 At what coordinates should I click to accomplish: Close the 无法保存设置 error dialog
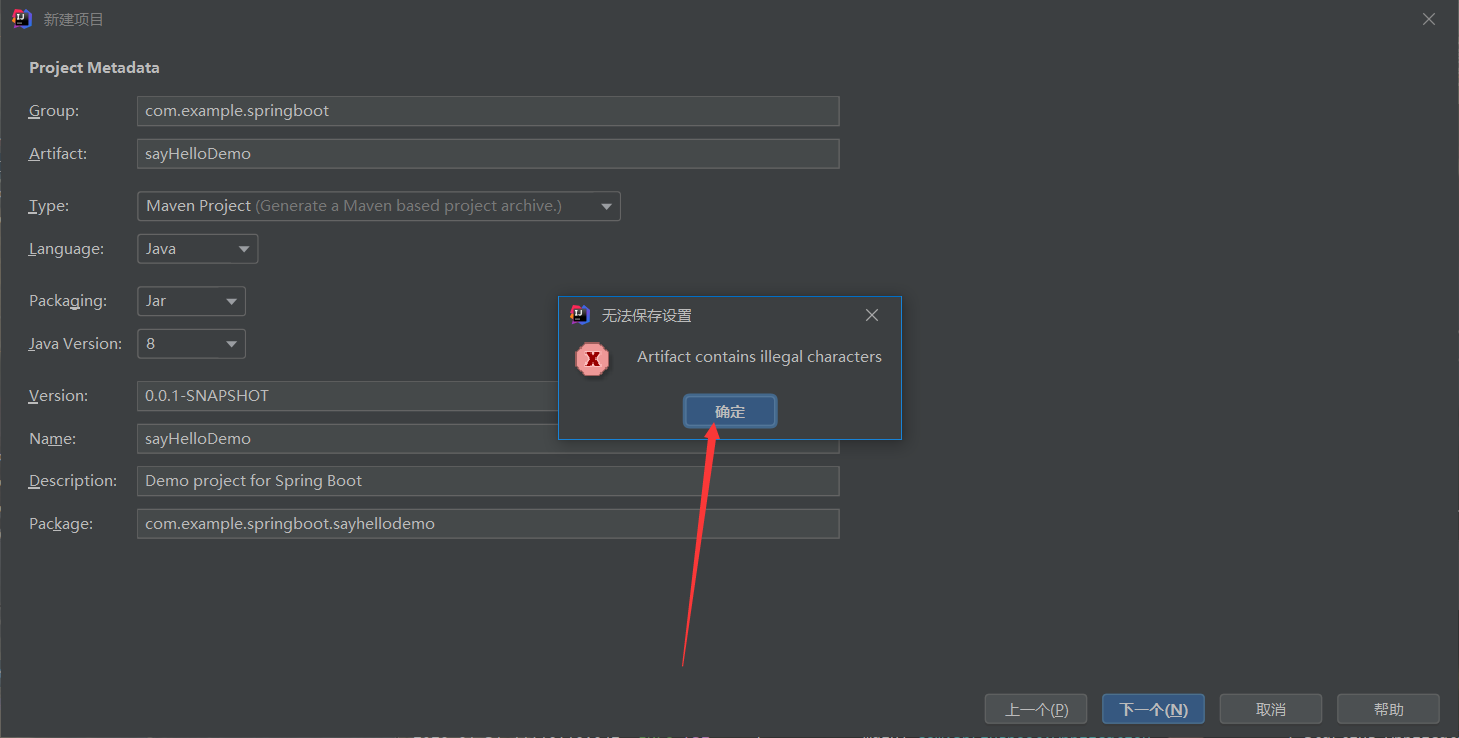872,315
